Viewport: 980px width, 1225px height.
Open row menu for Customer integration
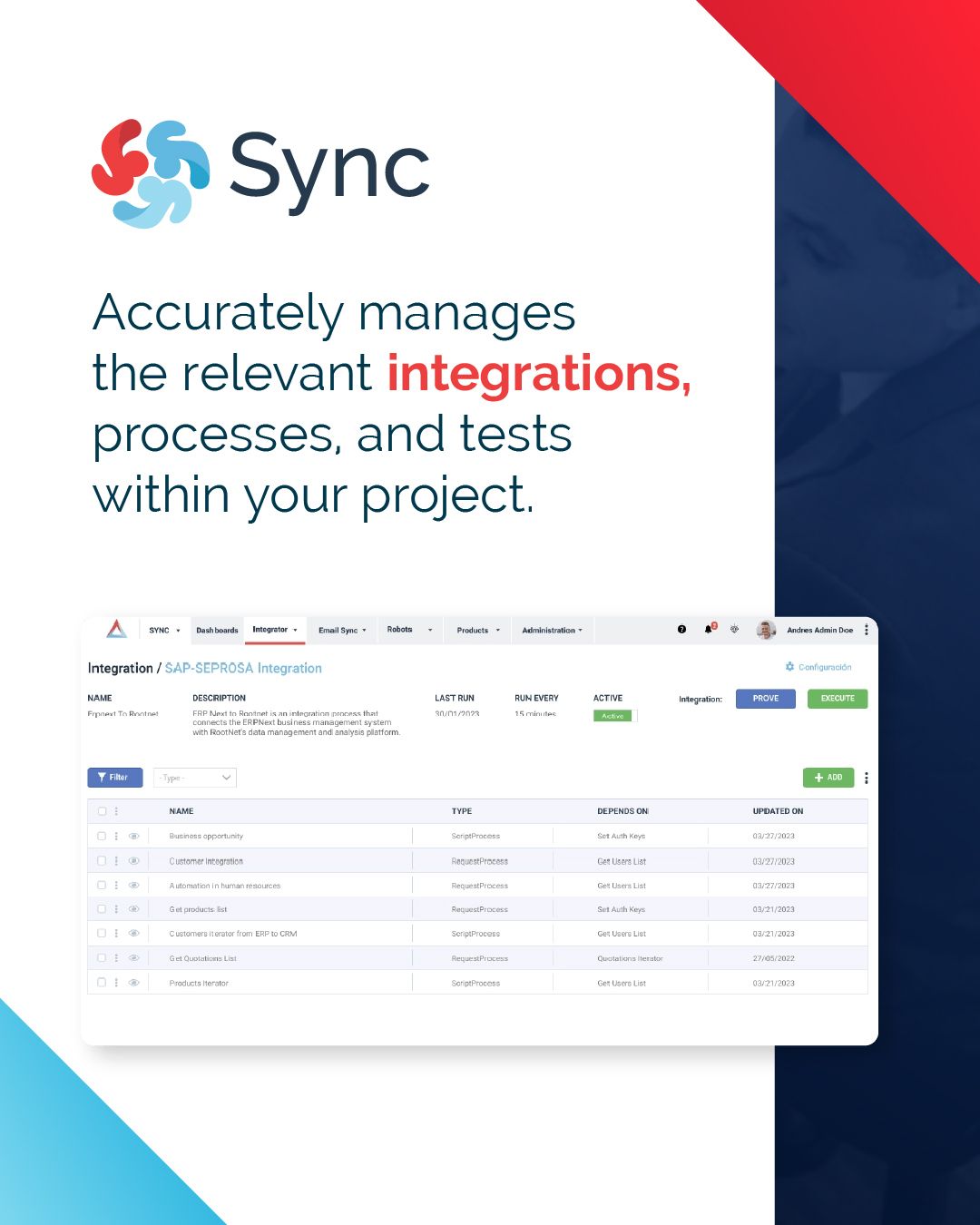[116, 860]
